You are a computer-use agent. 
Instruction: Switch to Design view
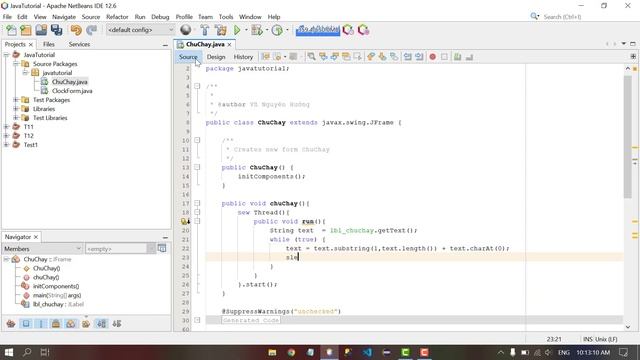pyautogui.click(x=216, y=57)
